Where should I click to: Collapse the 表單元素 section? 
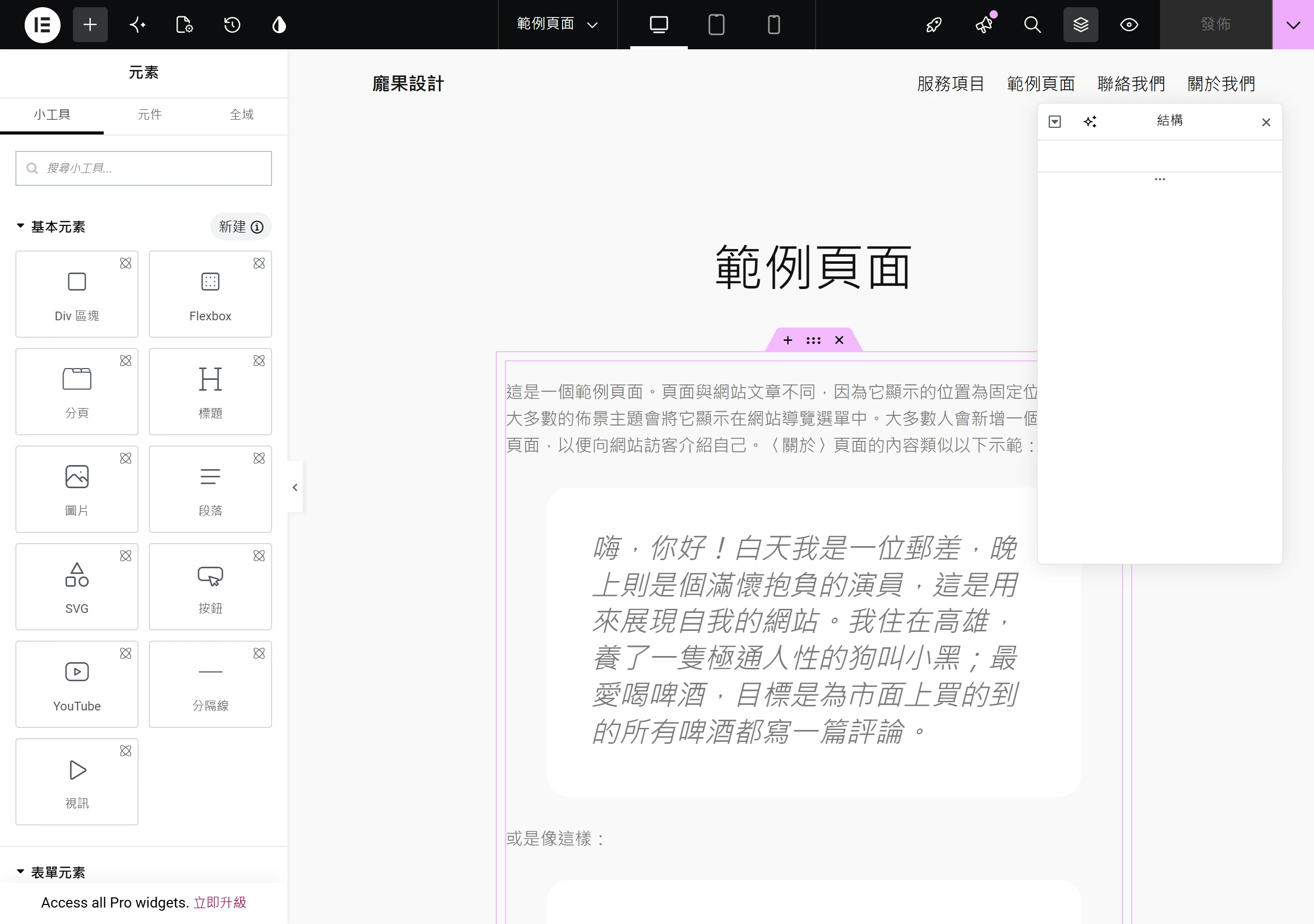point(51,872)
